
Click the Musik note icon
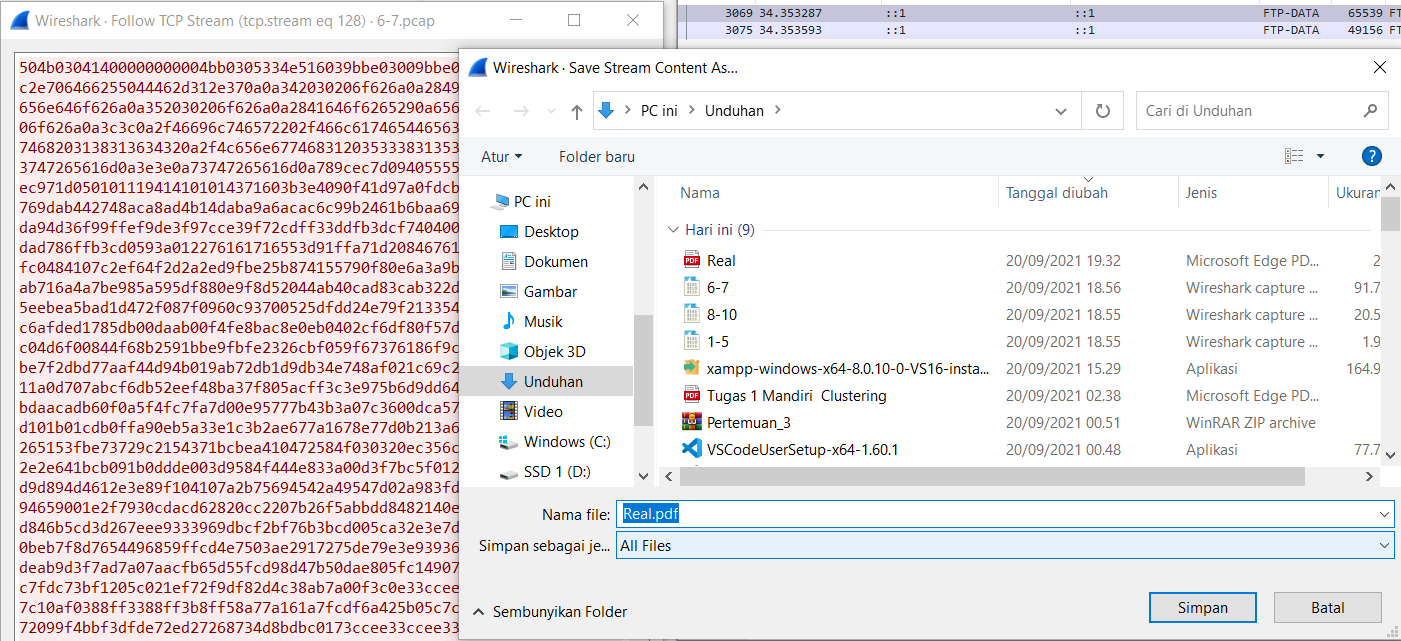coord(508,321)
